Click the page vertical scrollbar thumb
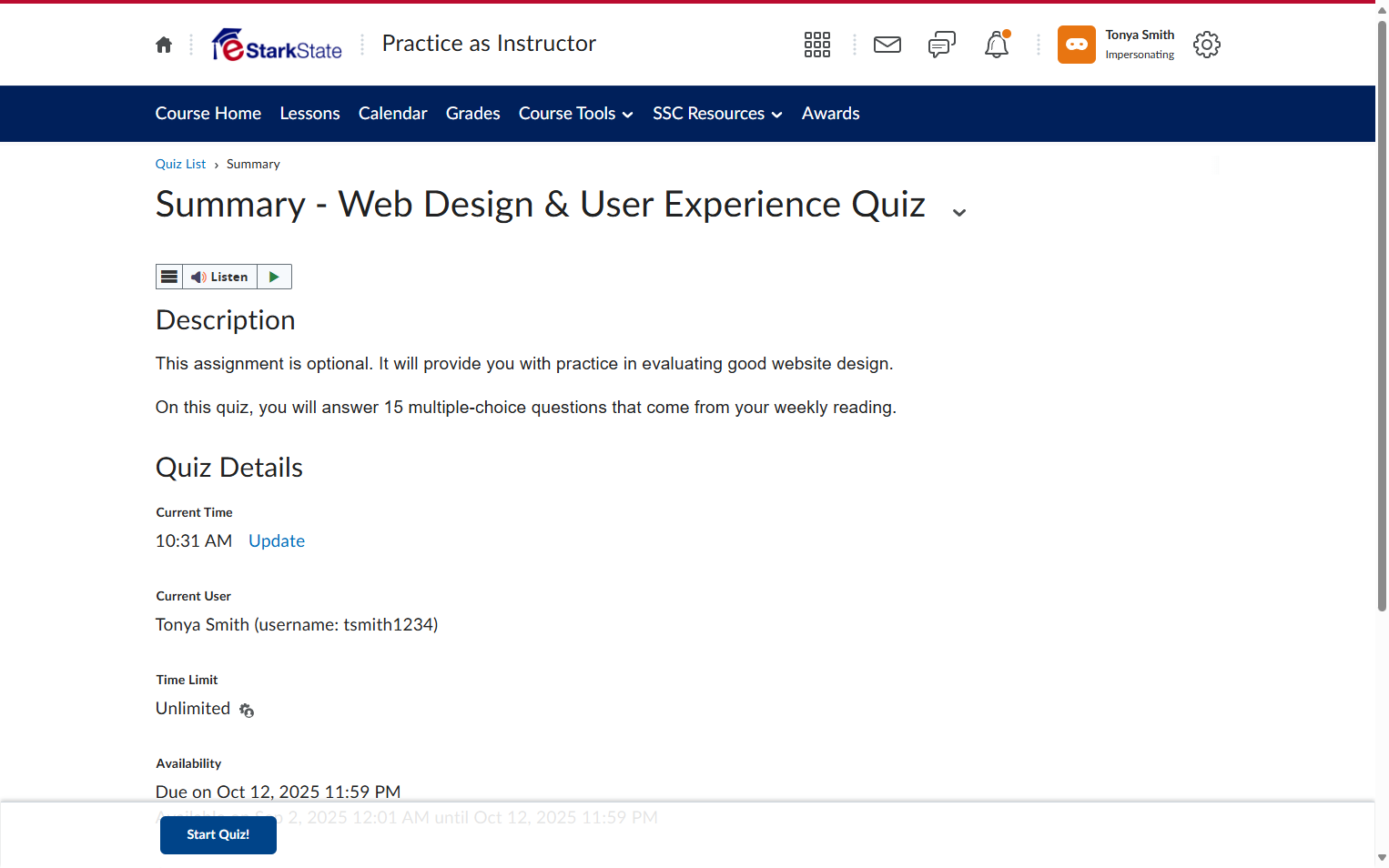The image size is (1389, 868). tap(1382, 316)
